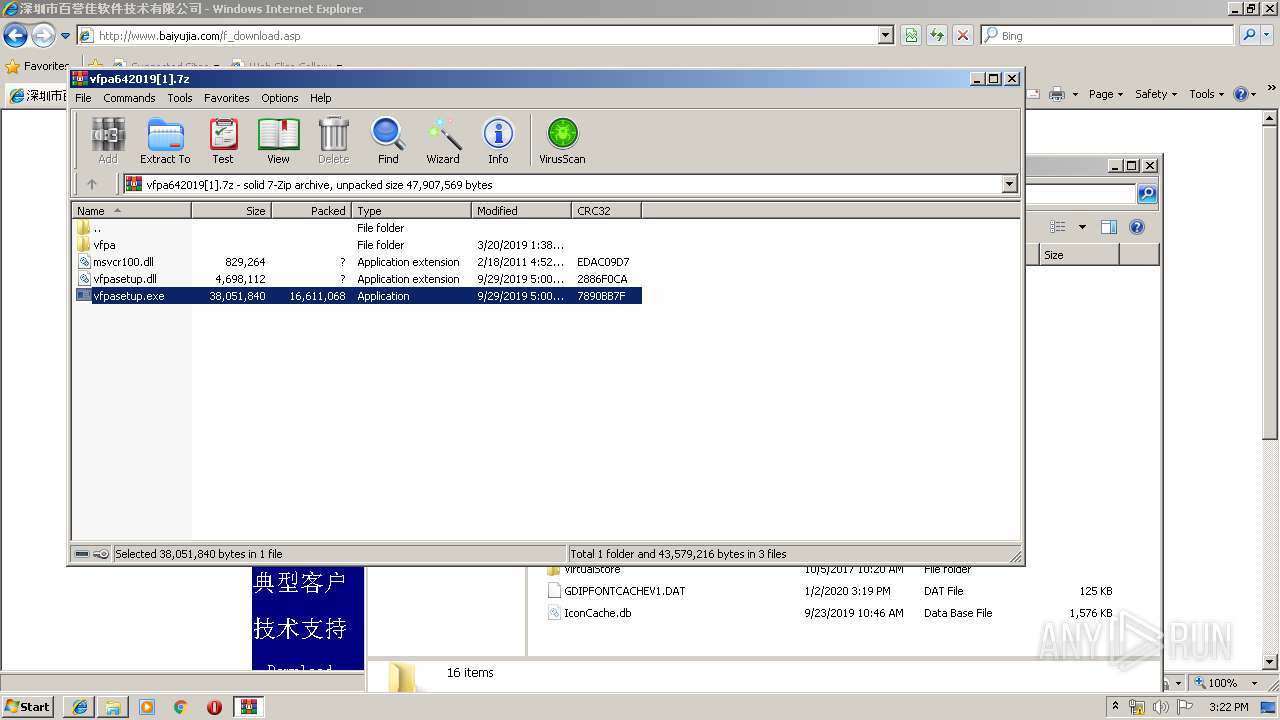
Task: Open Chrome from the taskbar
Action: [181, 707]
